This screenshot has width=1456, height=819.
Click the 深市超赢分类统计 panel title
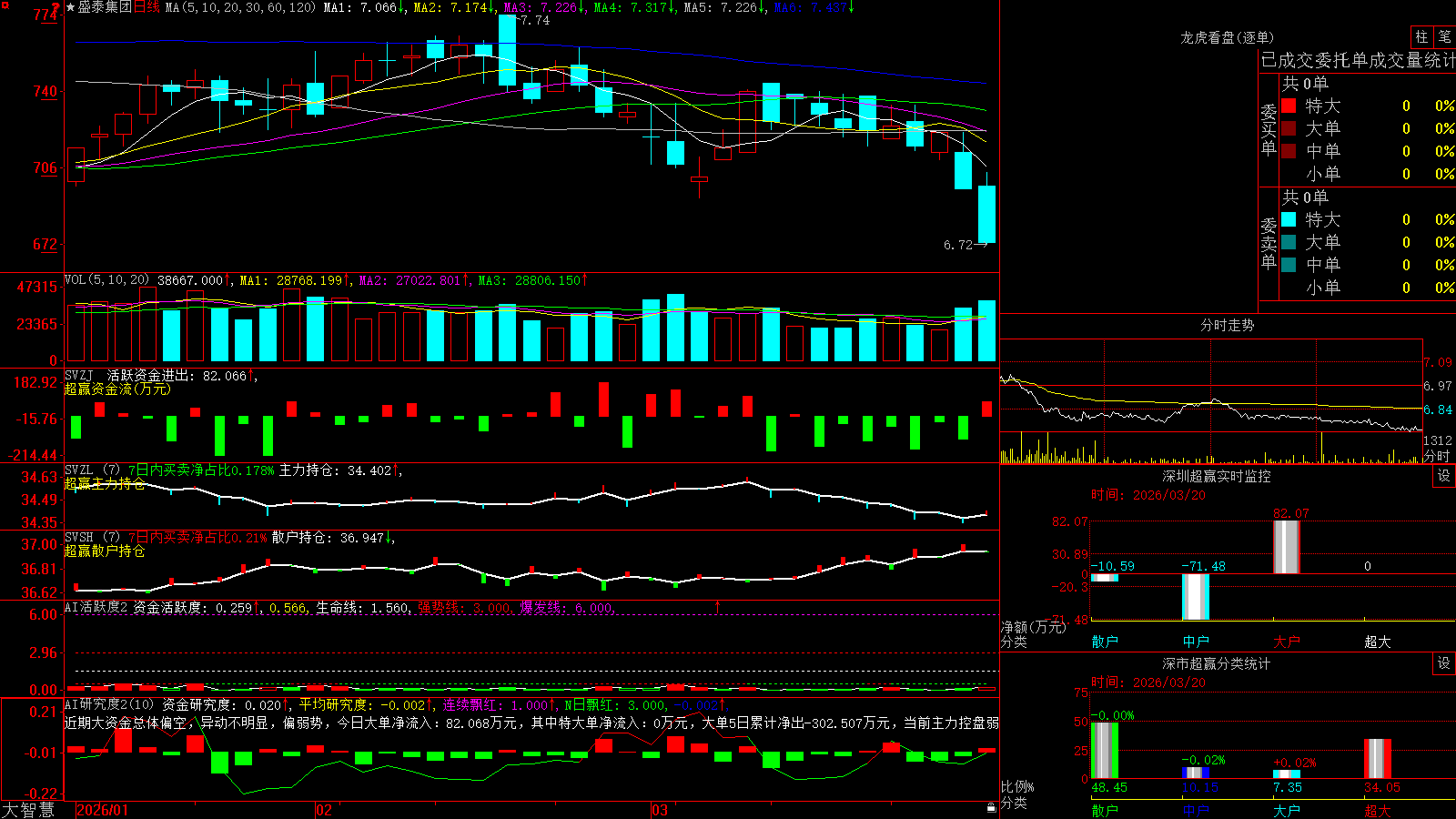point(1217,663)
